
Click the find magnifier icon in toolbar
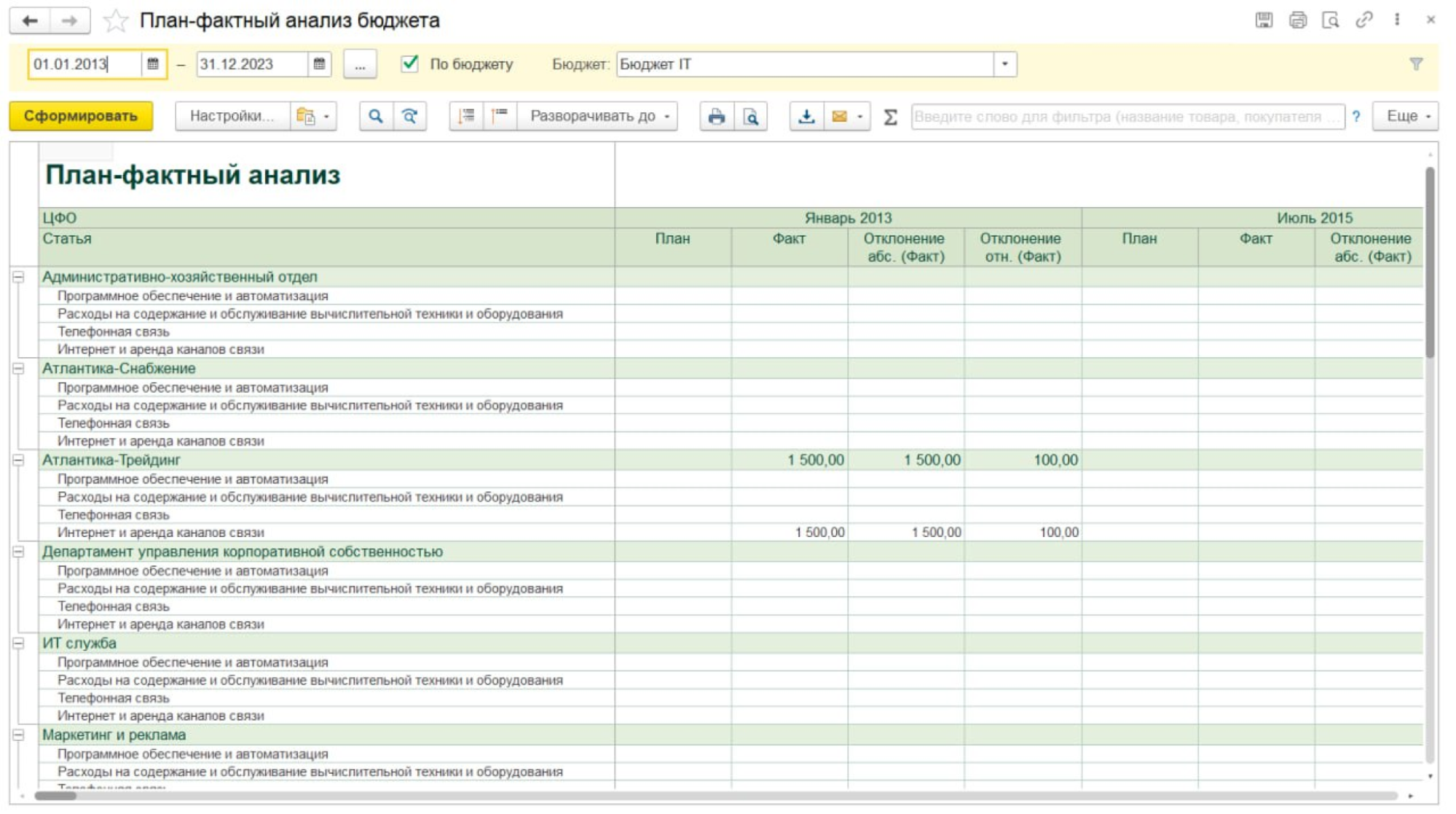(375, 117)
